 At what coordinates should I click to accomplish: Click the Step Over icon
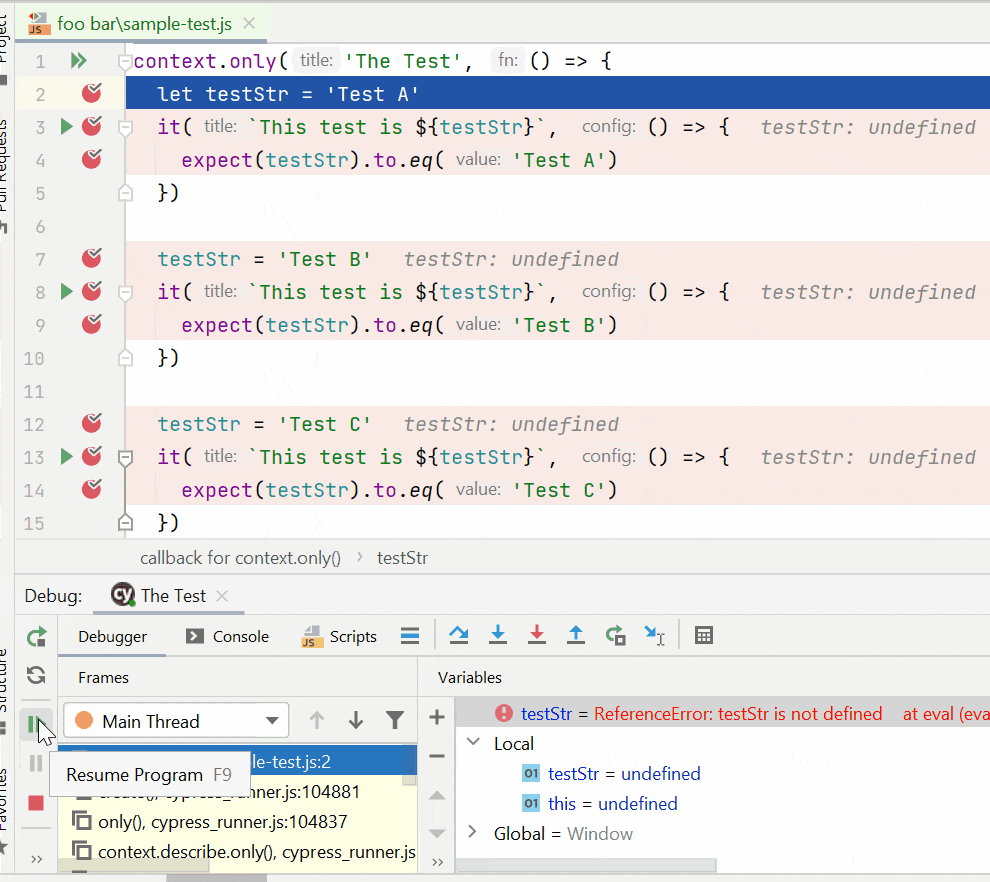click(x=459, y=635)
